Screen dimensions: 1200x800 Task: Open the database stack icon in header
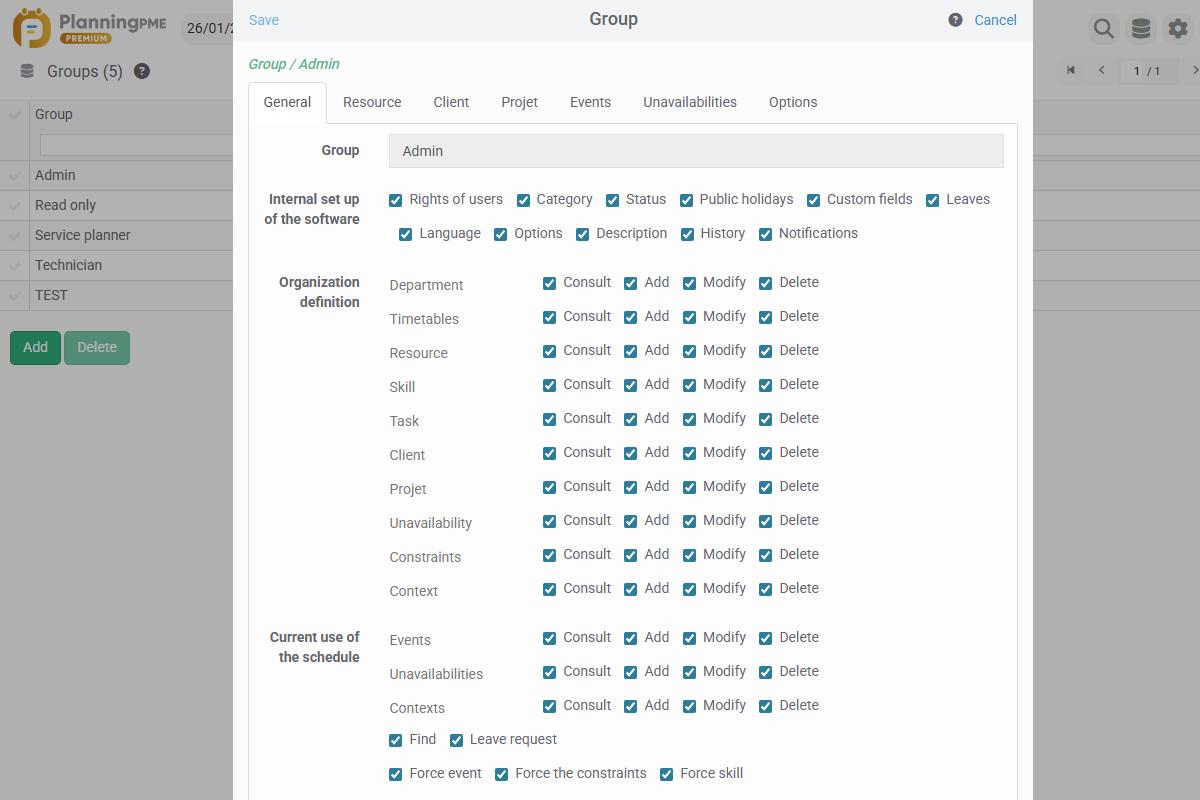click(1141, 29)
